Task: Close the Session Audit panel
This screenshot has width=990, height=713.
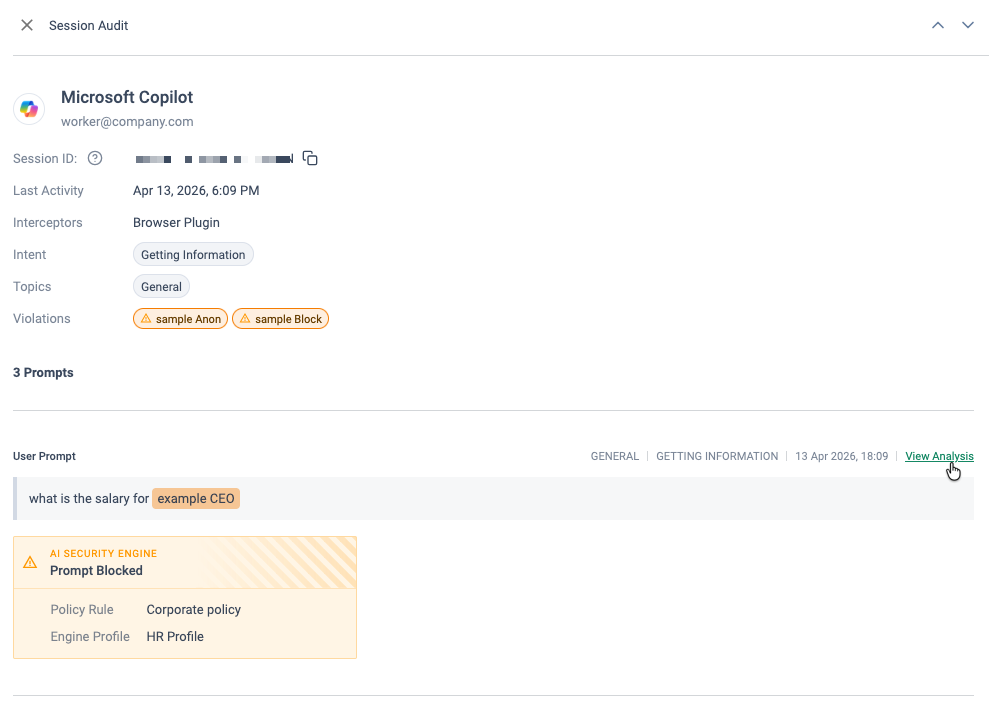Action: (x=27, y=25)
